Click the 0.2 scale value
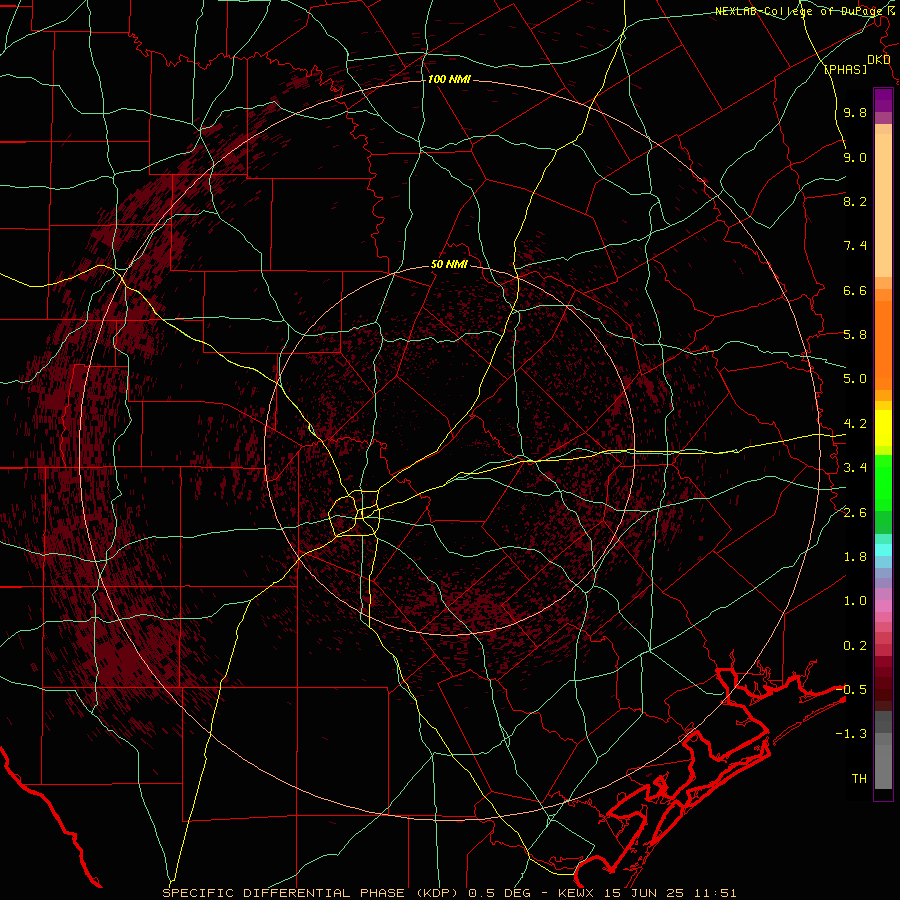This screenshot has width=900, height=900. (x=855, y=646)
